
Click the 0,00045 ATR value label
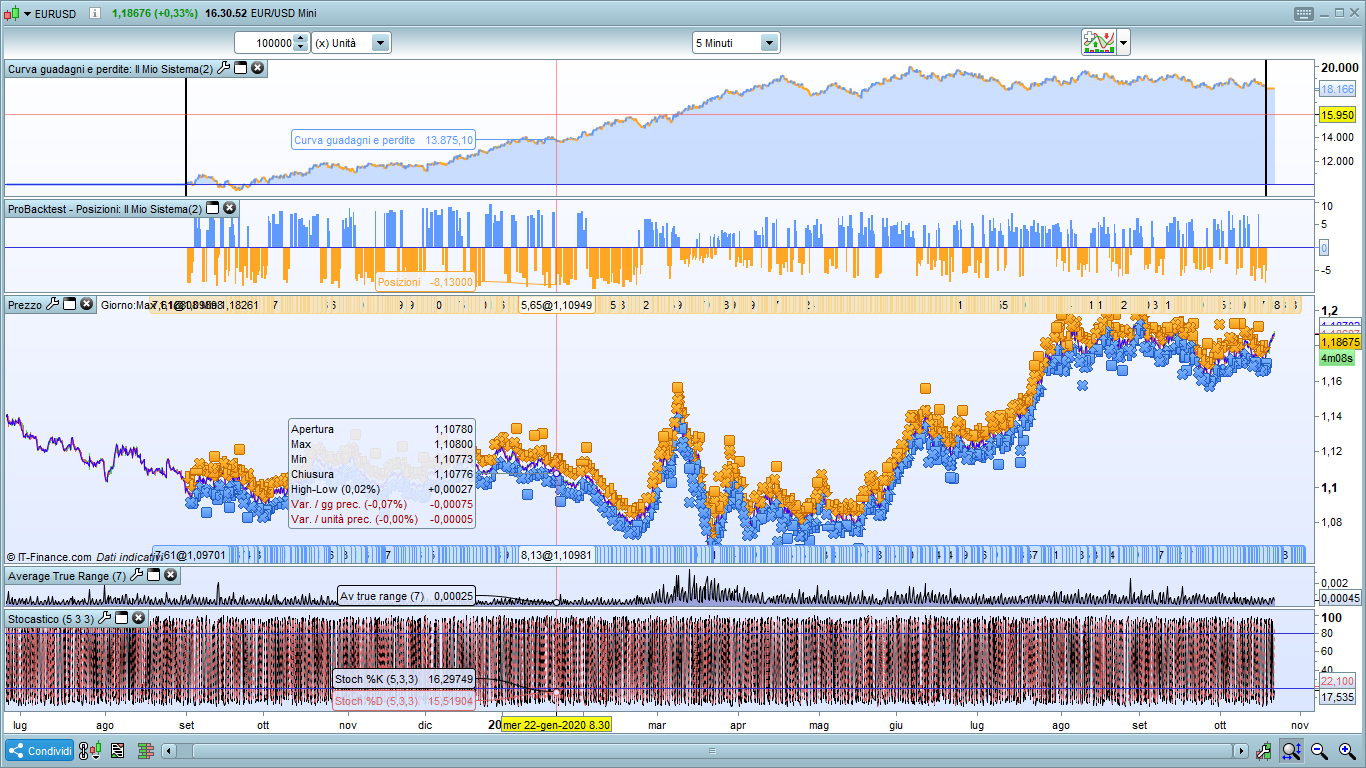1341,598
